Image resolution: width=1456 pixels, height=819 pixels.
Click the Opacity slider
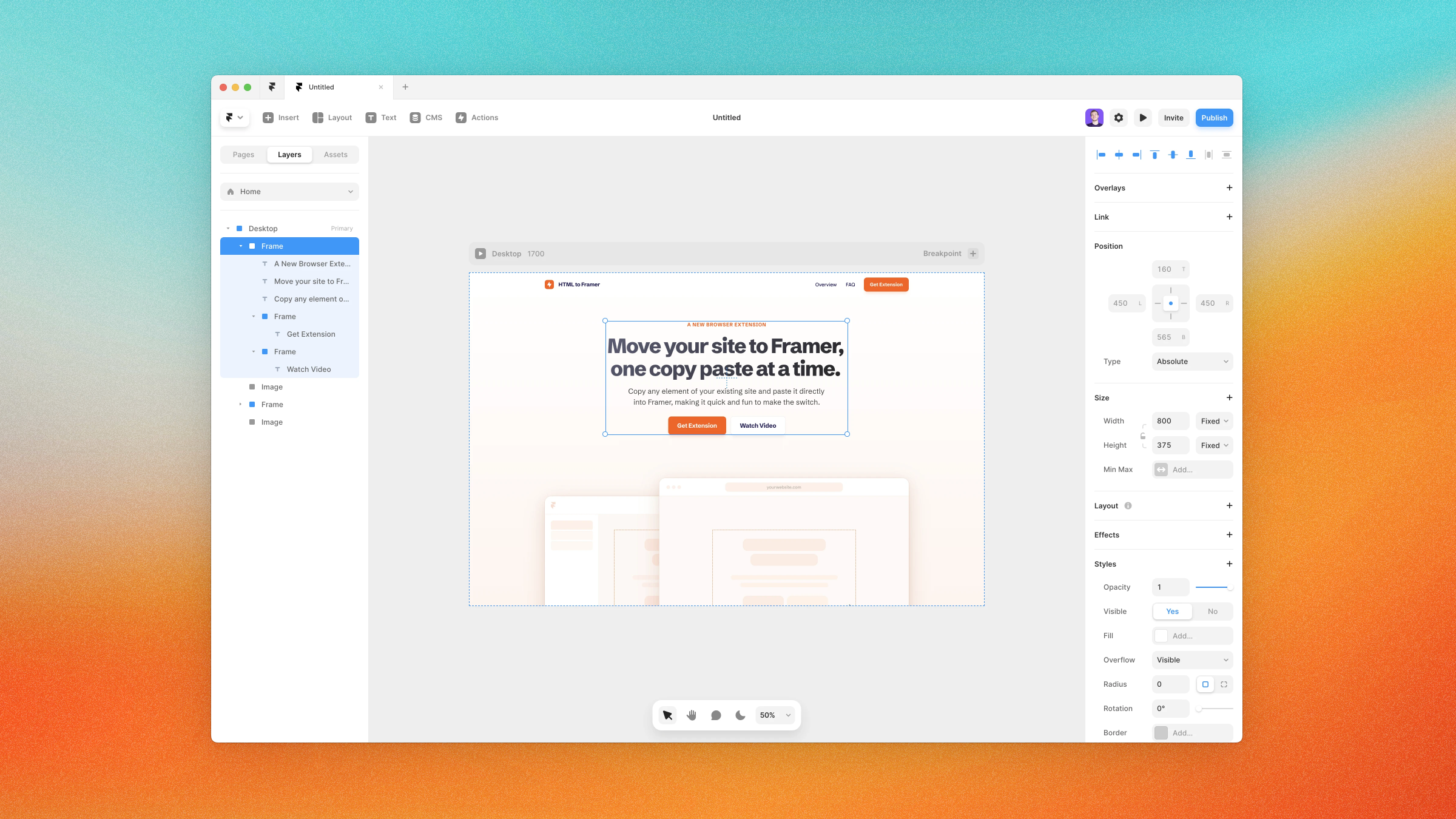pos(1214,587)
